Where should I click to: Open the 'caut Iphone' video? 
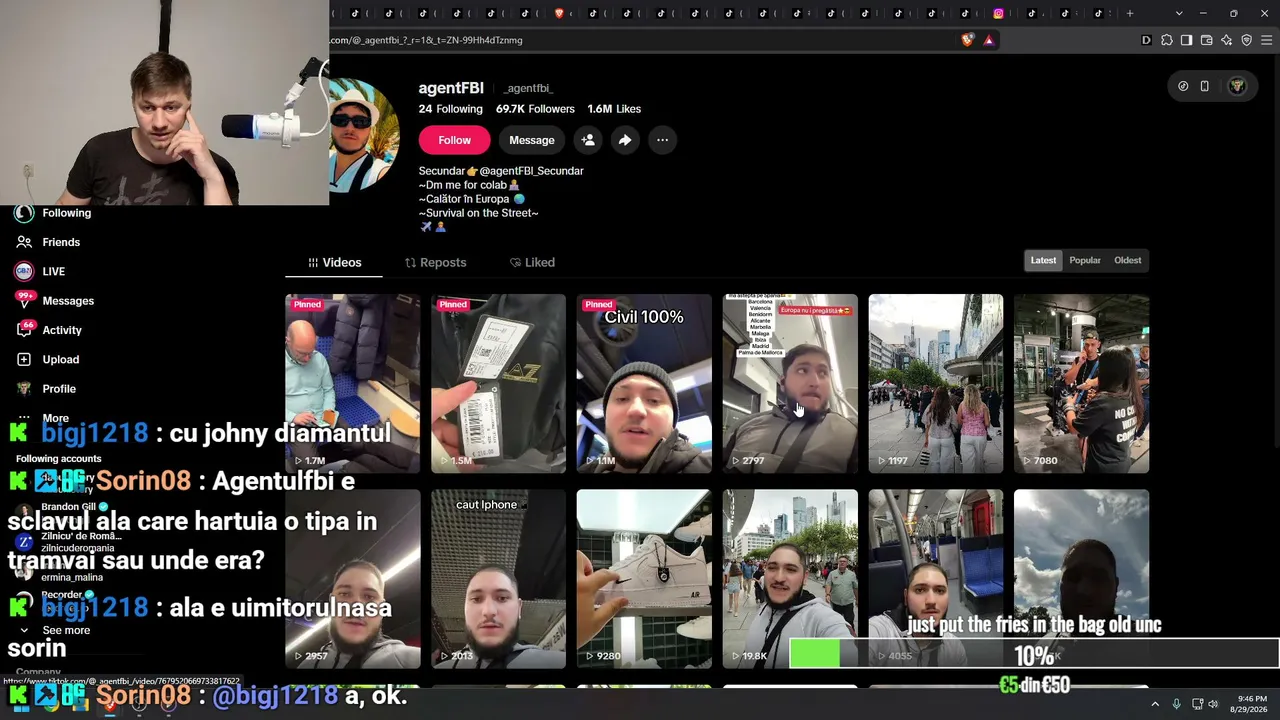[498, 579]
